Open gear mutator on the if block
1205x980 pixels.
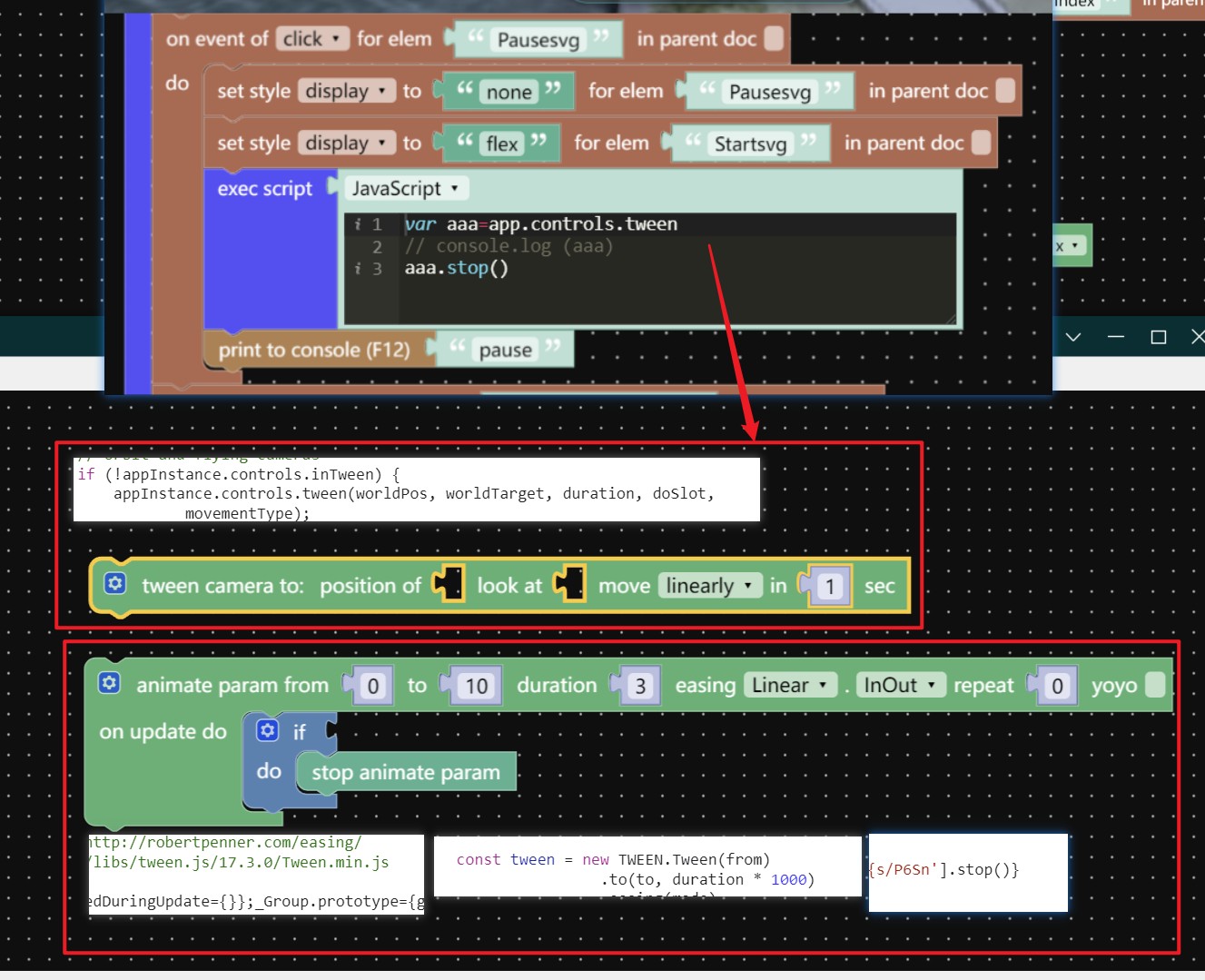coord(267,730)
